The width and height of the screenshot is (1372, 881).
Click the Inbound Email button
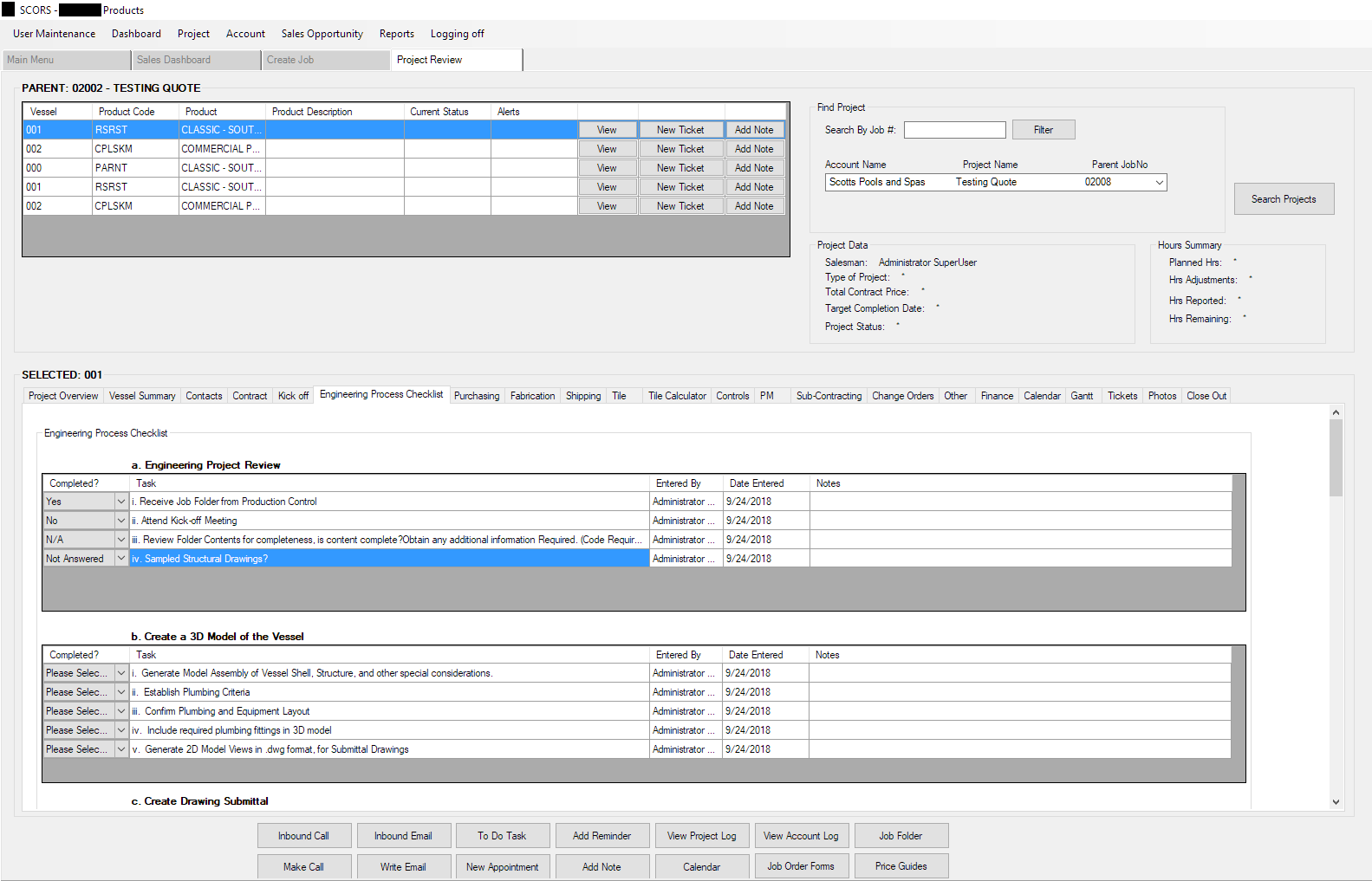coord(403,836)
